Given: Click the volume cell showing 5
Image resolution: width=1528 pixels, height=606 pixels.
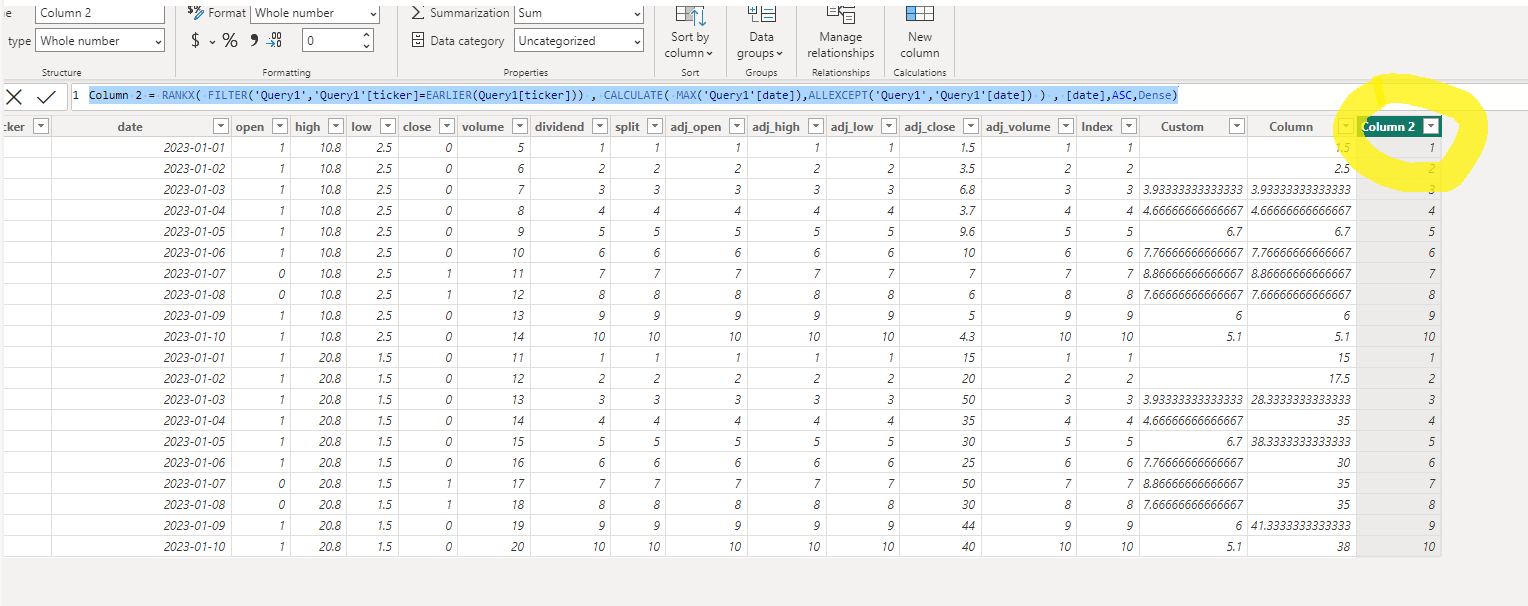Looking at the screenshot, I should click(493, 148).
